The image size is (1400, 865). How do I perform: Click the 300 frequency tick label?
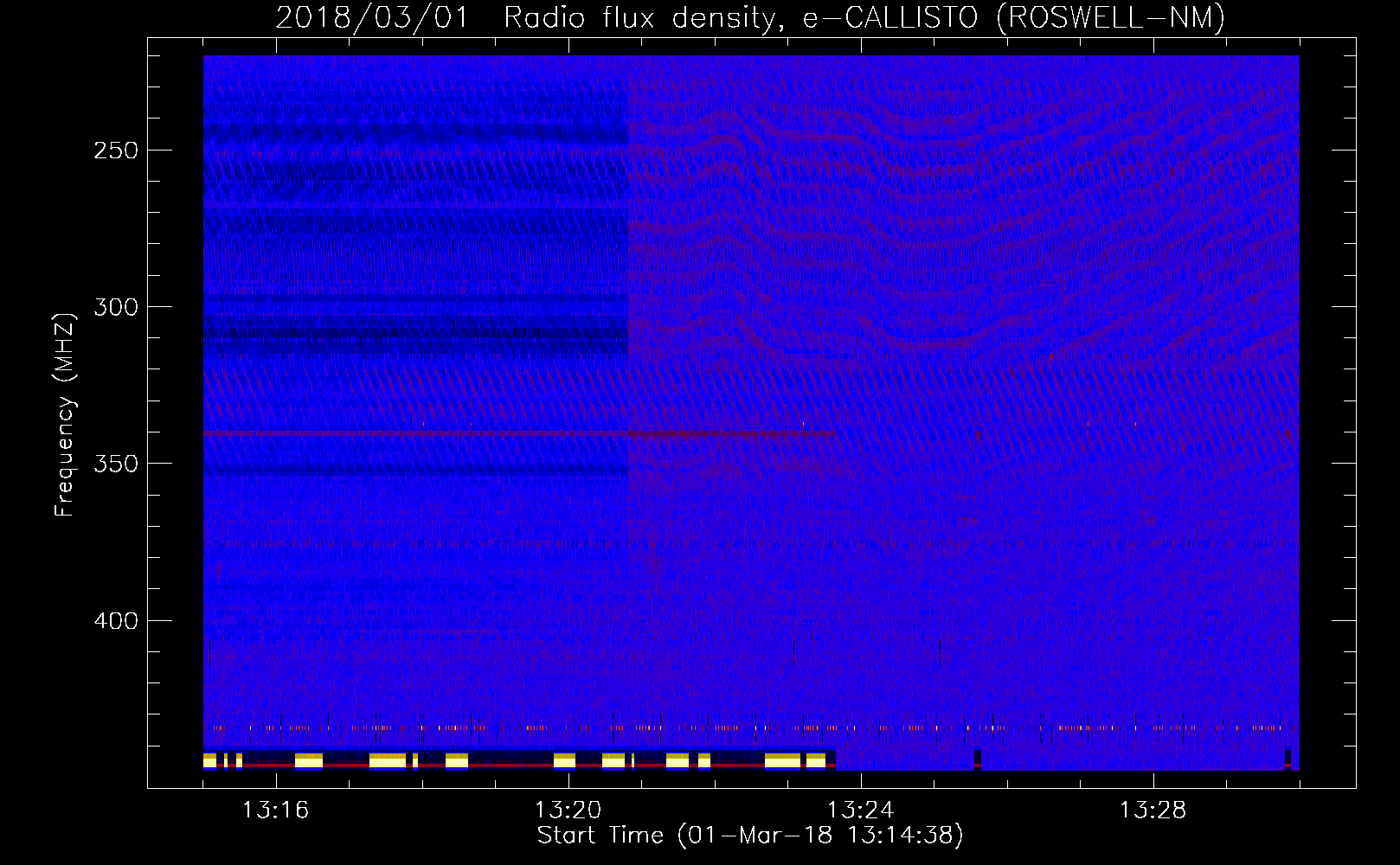point(116,307)
